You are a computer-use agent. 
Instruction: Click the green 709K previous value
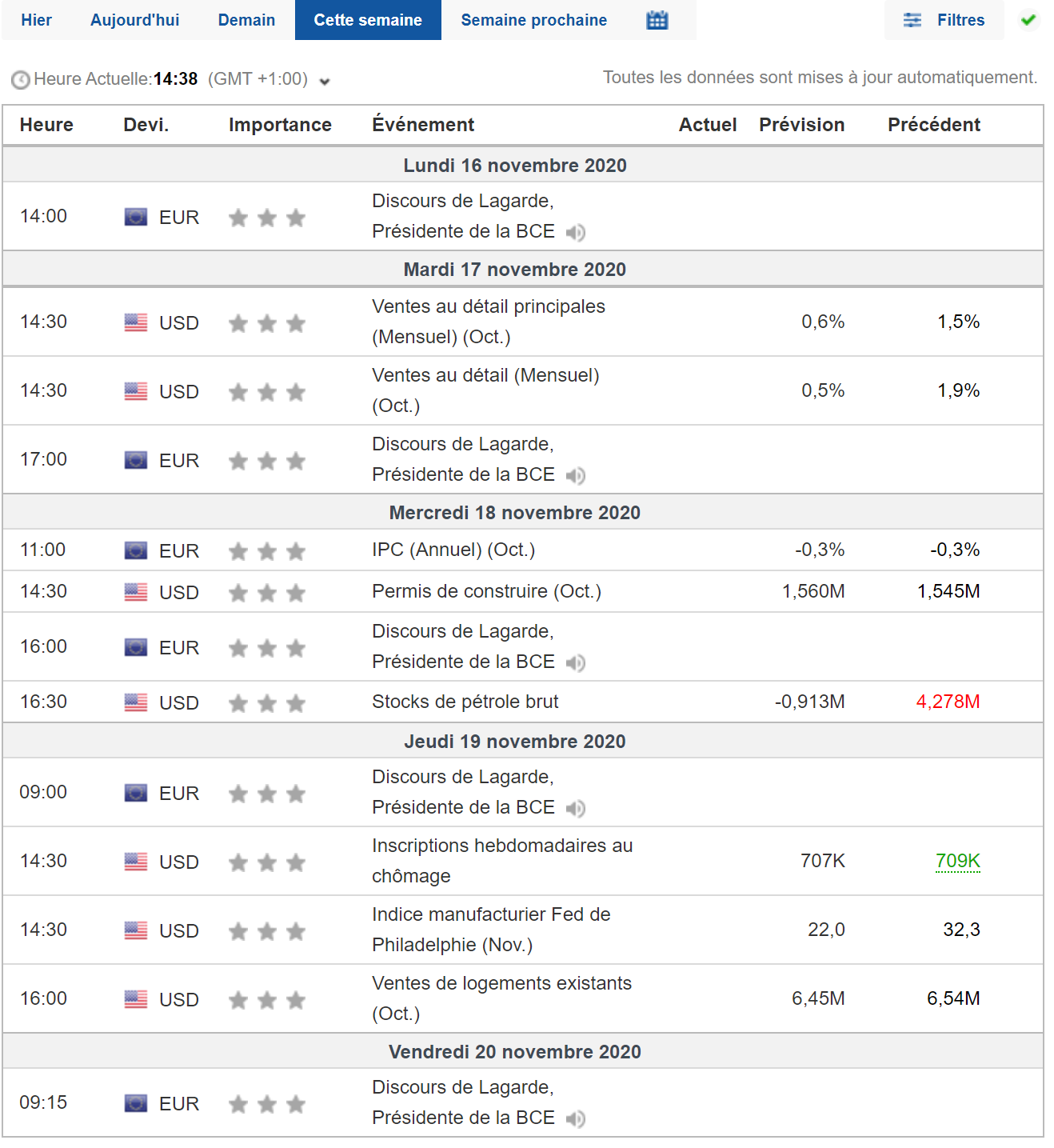[x=957, y=861]
